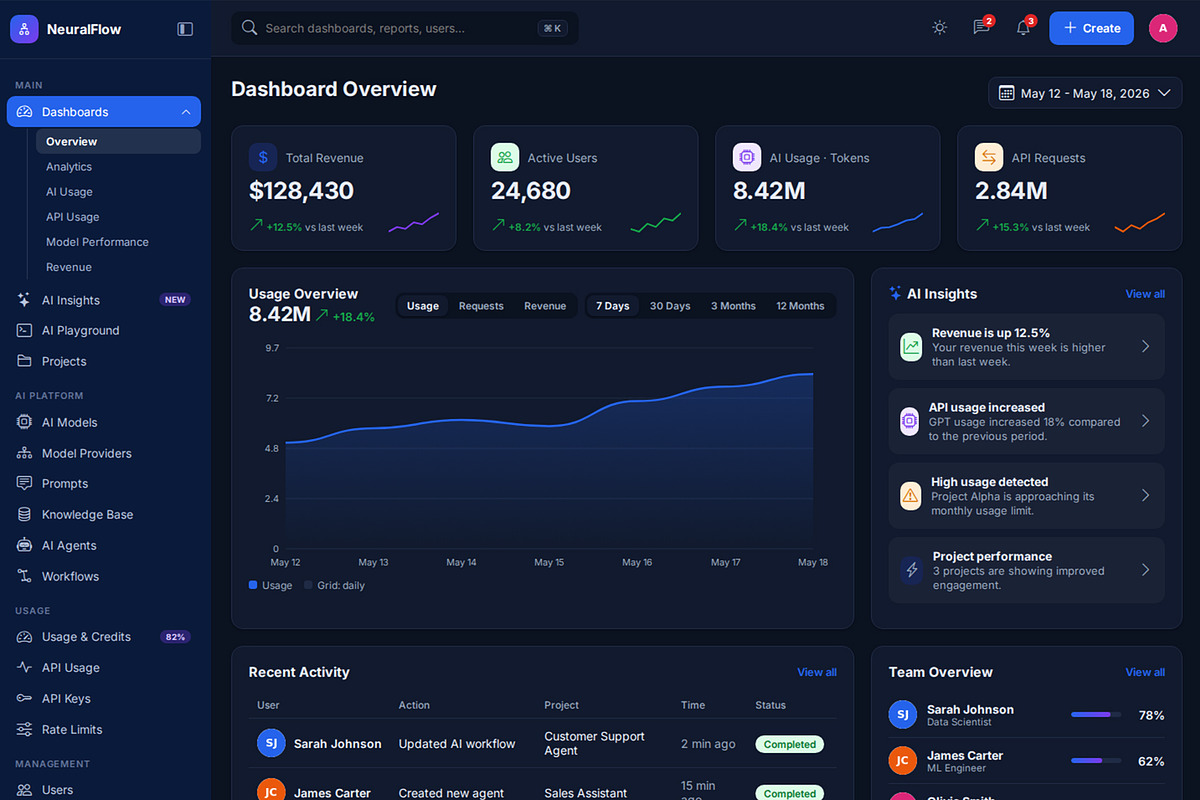Click the Usage & Credits gauge icon
Screen dimensions: 1200x800
pyautogui.click(x=24, y=636)
